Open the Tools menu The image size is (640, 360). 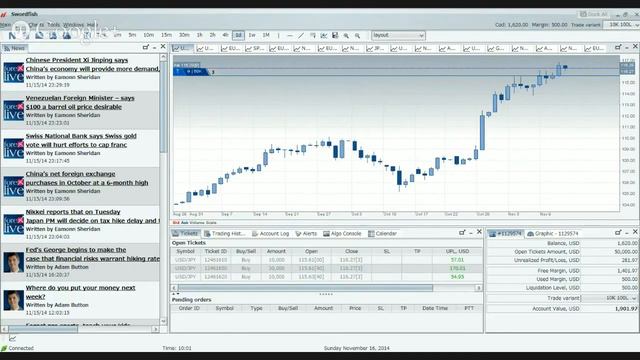pyautogui.click(x=53, y=25)
